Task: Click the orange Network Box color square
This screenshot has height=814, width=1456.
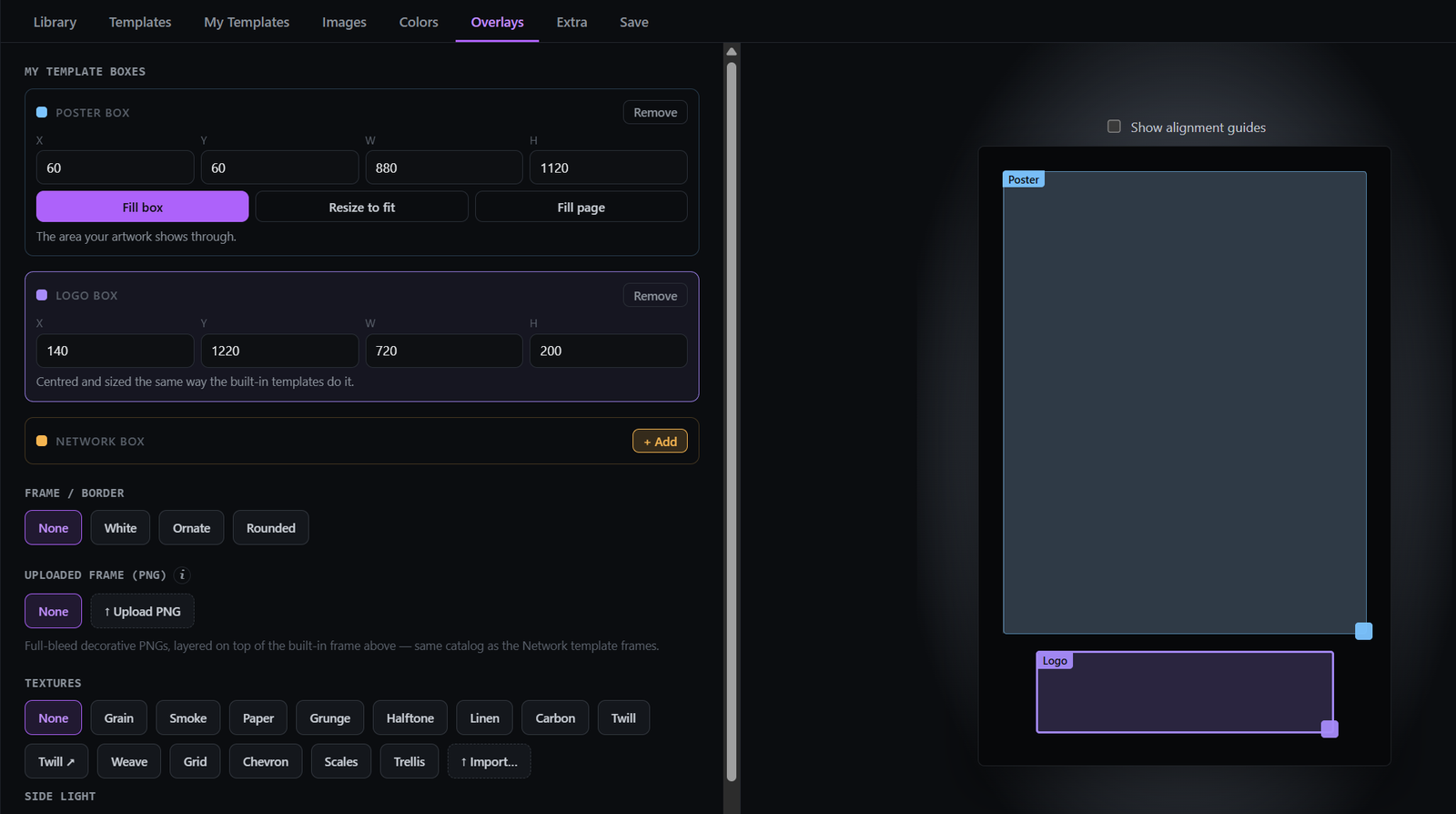Action: (42, 441)
